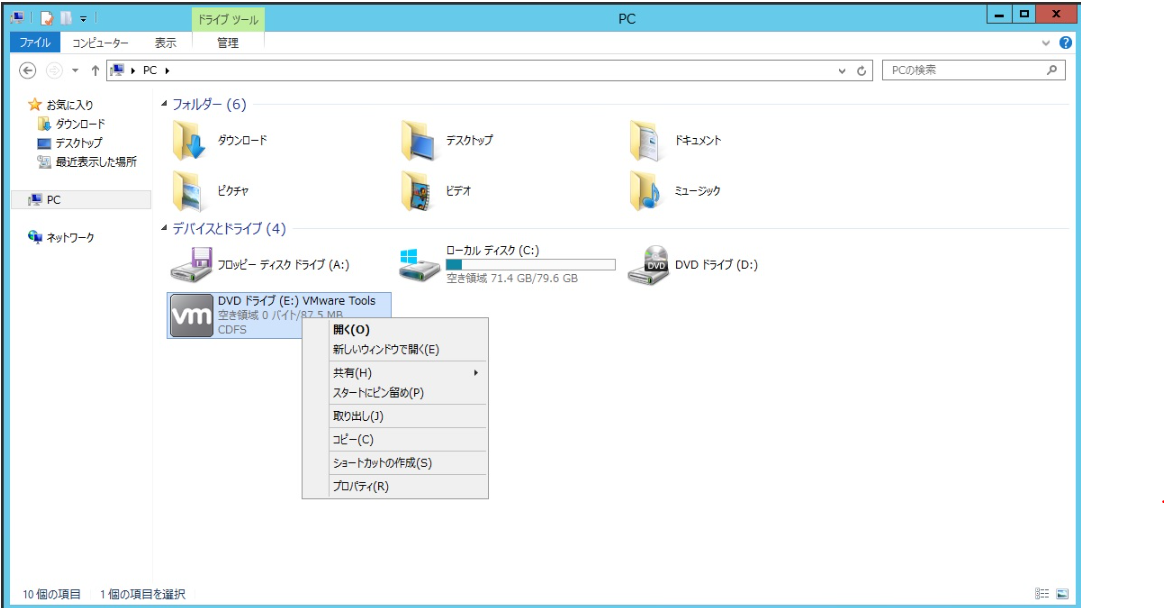Select the ビデオ folder icon
This screenshot has height=608, width=1164.
pyautogui.click(x=416, y=191)
